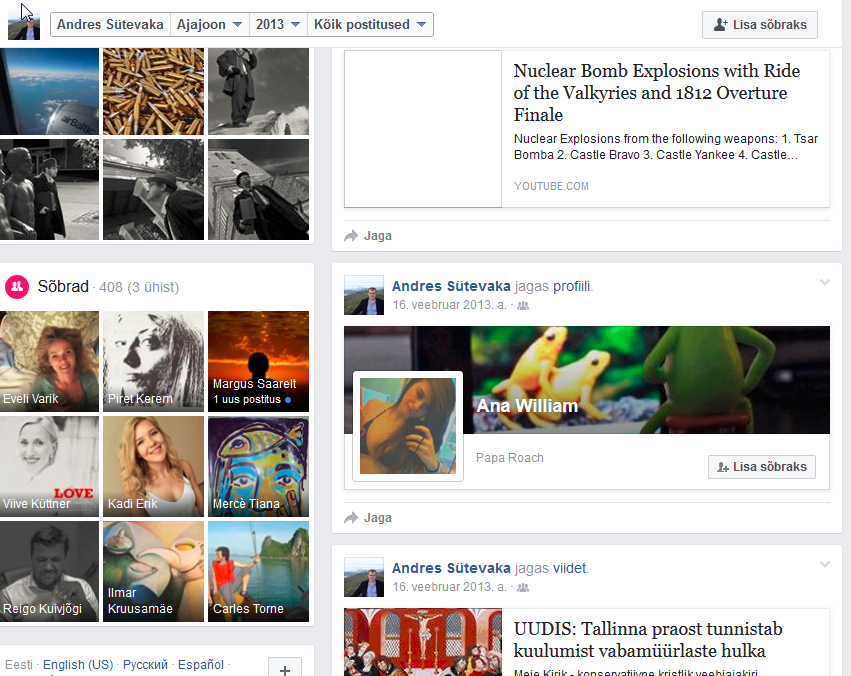Open Mercè Tiana friend thumbnail
The height and width of the screenshot is (676, 851).
[258, 467]
